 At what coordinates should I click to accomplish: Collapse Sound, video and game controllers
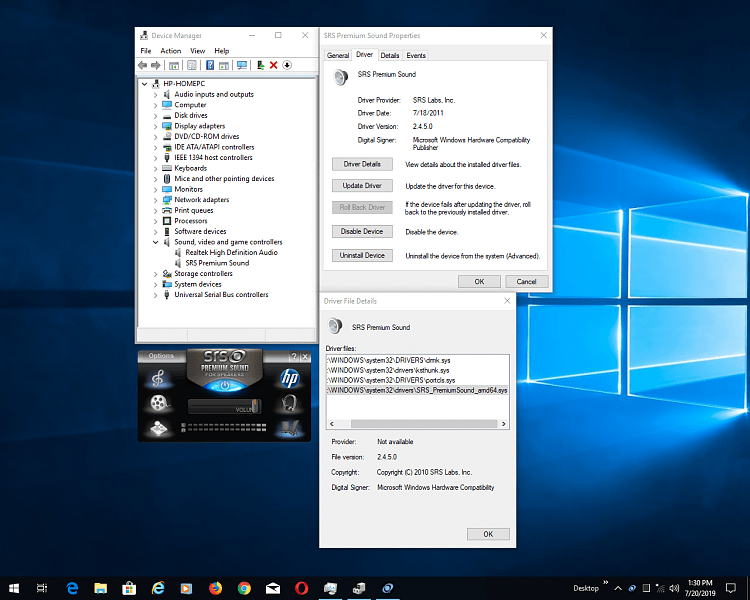[x=155, y=242]
